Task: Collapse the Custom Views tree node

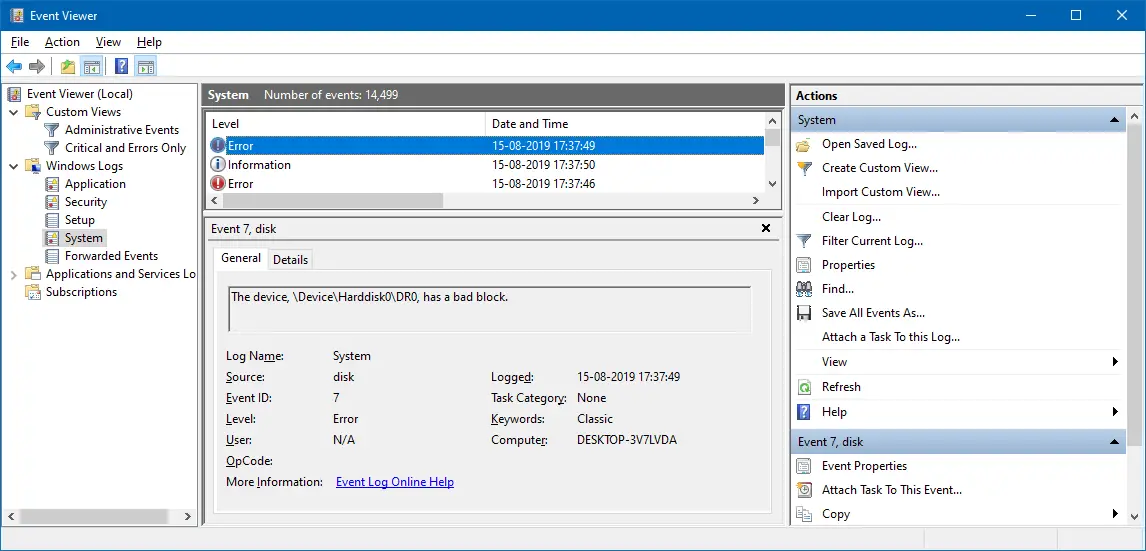Action: coord(14,112)
